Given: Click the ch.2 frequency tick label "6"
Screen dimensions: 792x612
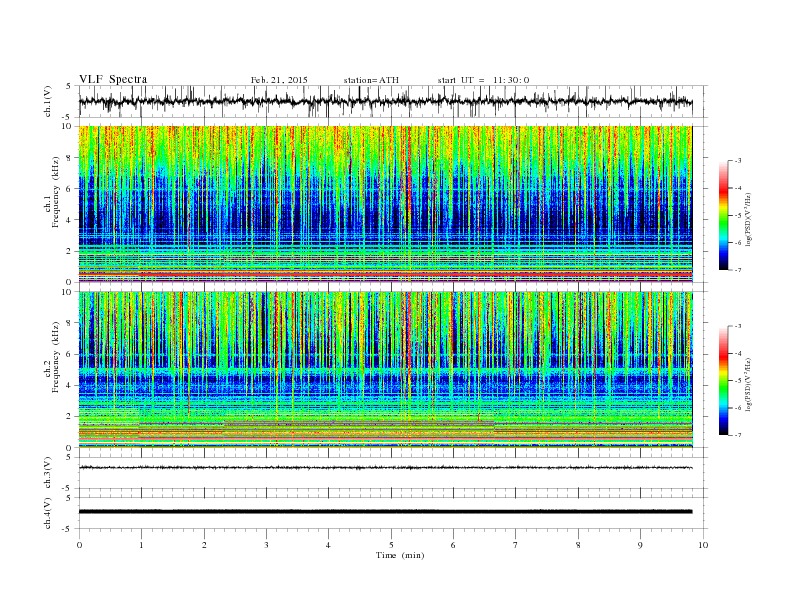Looking at the screenshot, I should pyautogui.click(x=70, y=354).
